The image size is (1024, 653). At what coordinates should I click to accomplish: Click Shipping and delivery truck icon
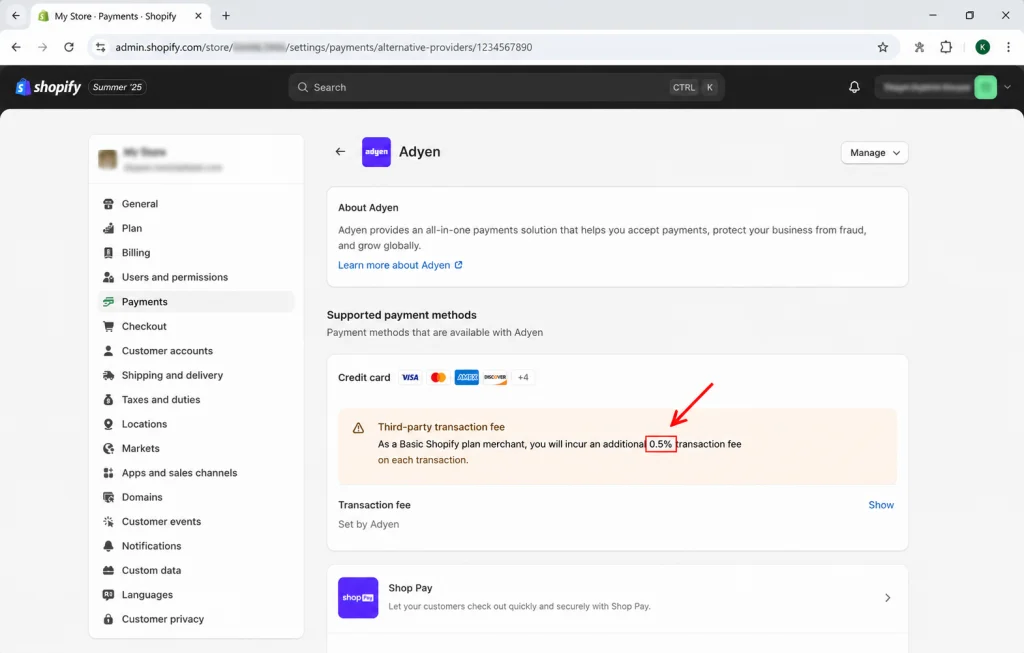(x=108, y=375)
